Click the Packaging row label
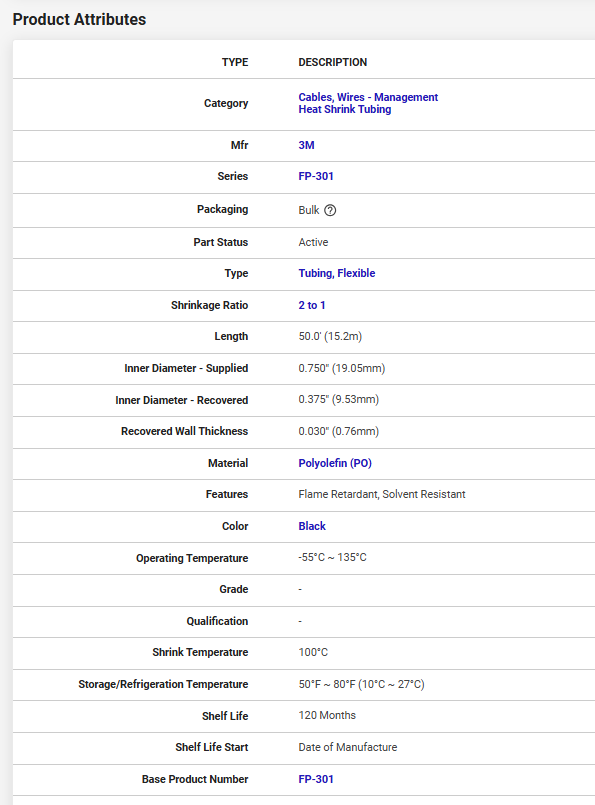The width and height of the screenshot is (595, 805). point(222,209)
